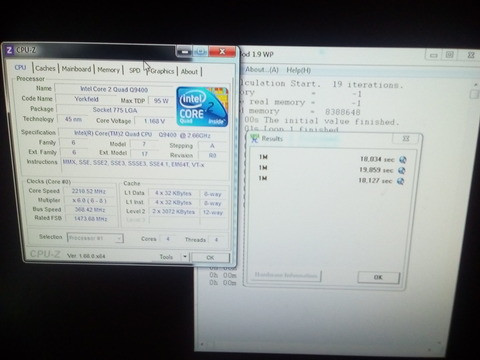Open the Mainboard tab in CPU-Z
The width and height of the screenshot is (480, 360).
click(x=76, y=69)
